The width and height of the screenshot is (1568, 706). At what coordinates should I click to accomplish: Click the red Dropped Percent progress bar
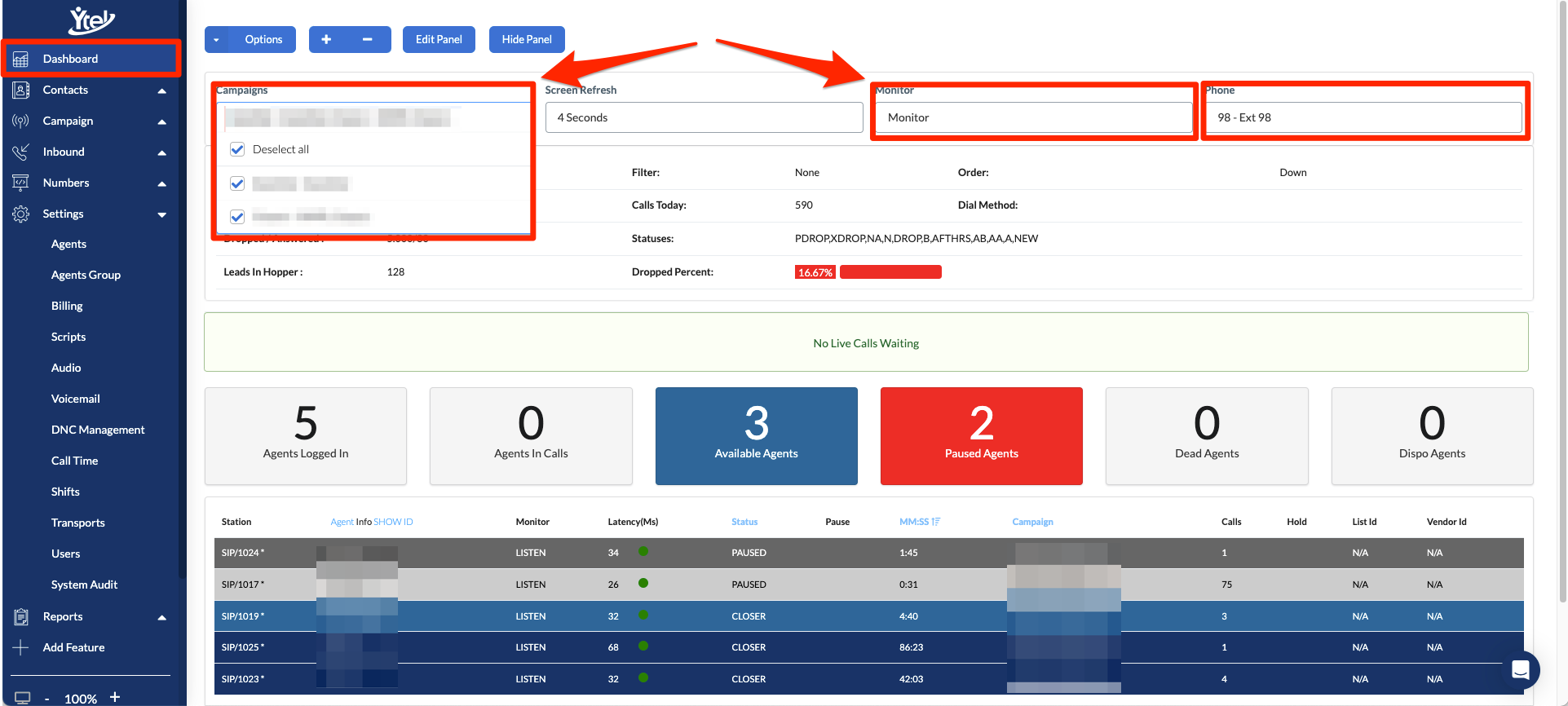click(890, 272)
